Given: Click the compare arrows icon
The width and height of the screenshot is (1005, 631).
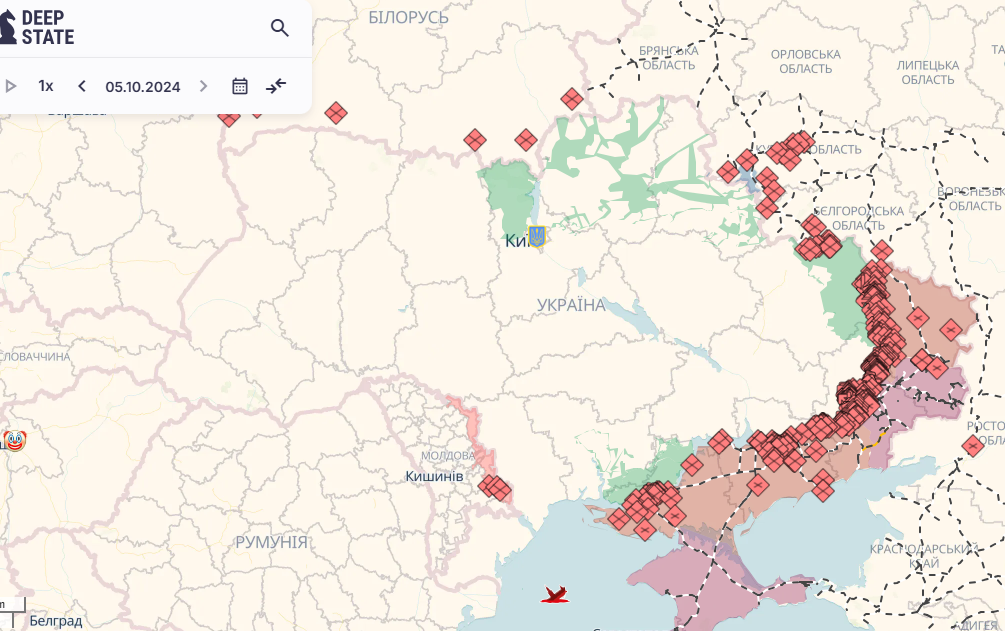Looking at the screenshot, I should 276,86.
